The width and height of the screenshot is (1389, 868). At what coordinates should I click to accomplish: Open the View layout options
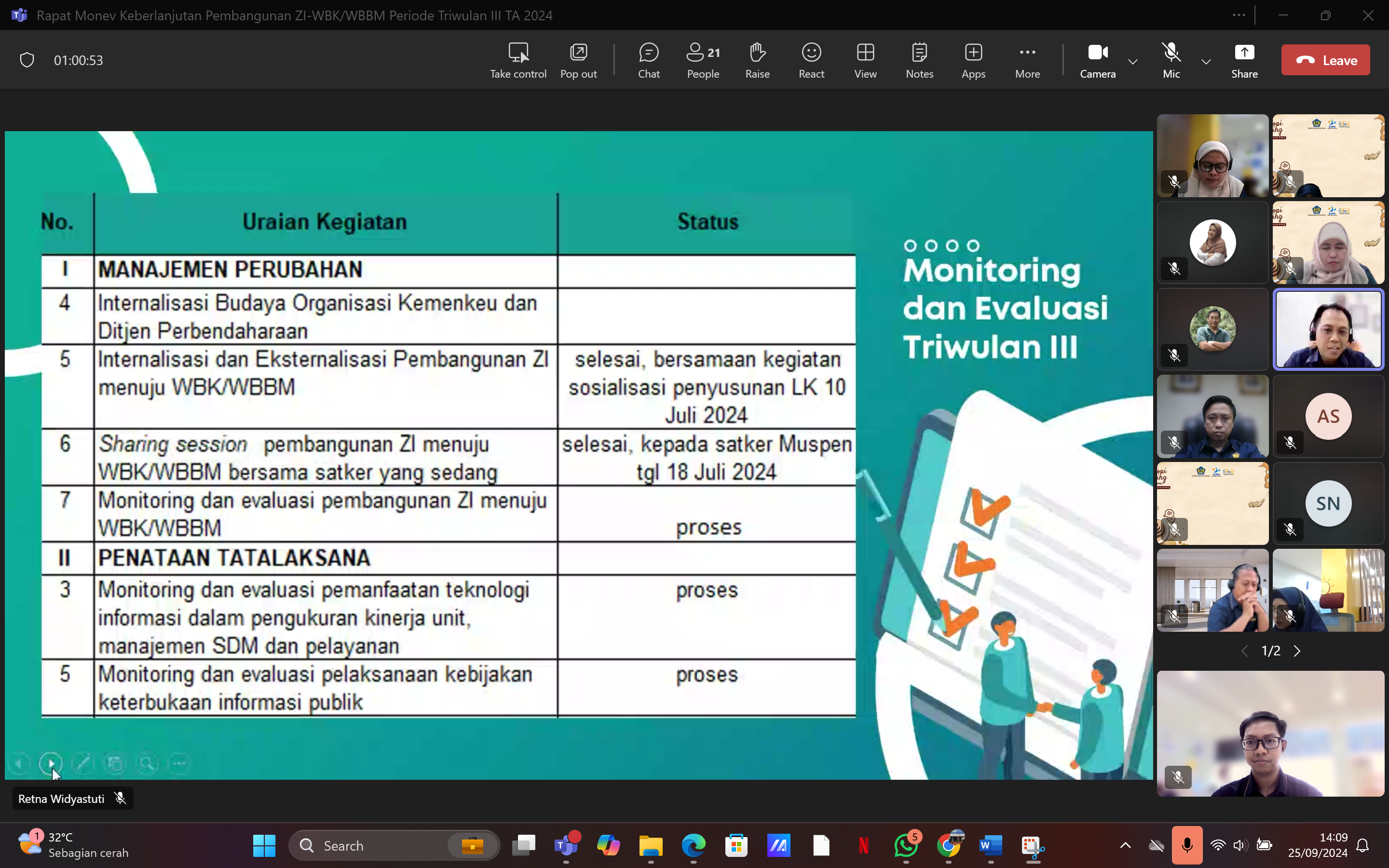(865, 60)
